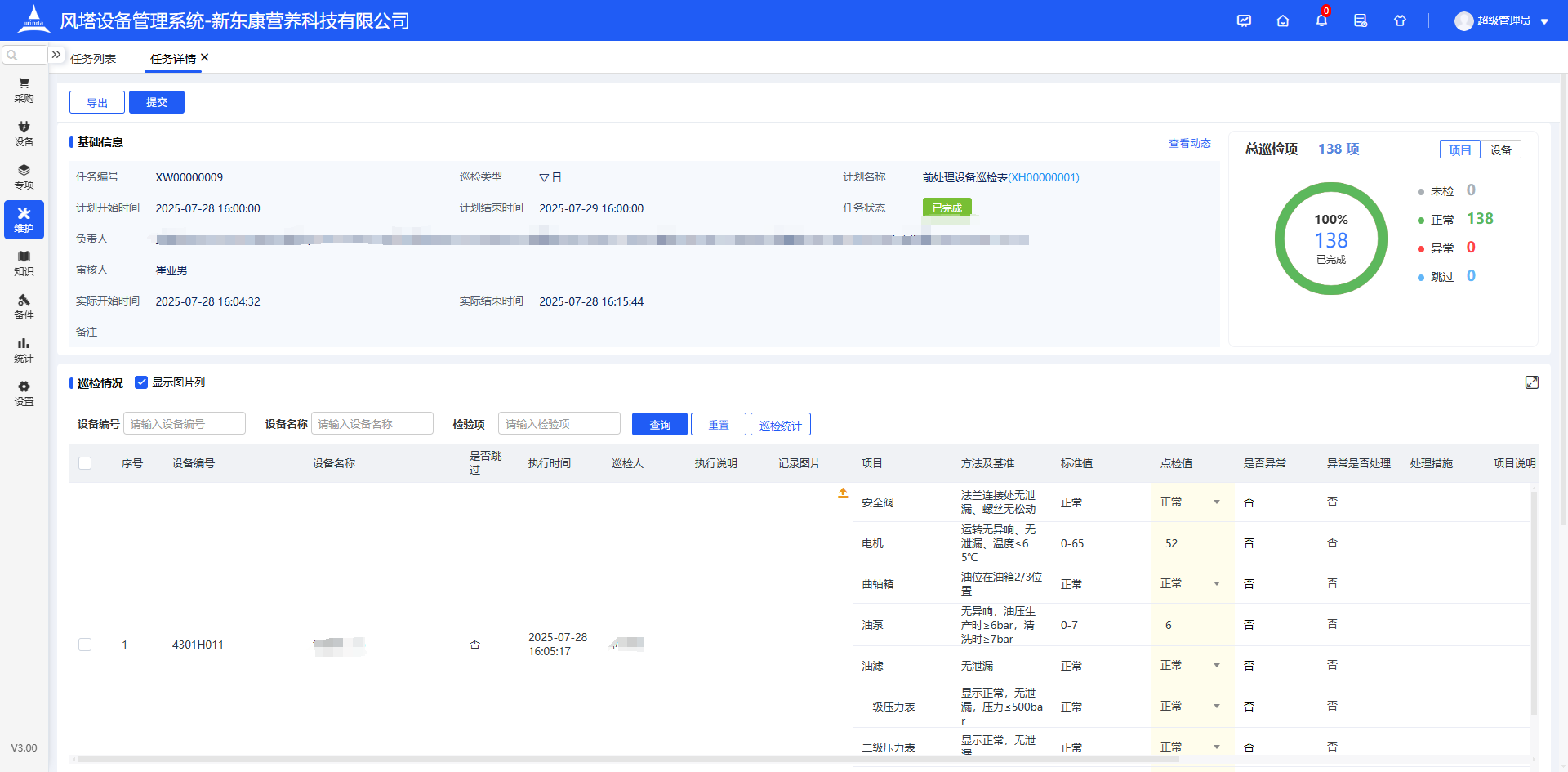Open the 安全阀 点检值 dropdown
1568x772 pixels.
tap(1217, 502)
